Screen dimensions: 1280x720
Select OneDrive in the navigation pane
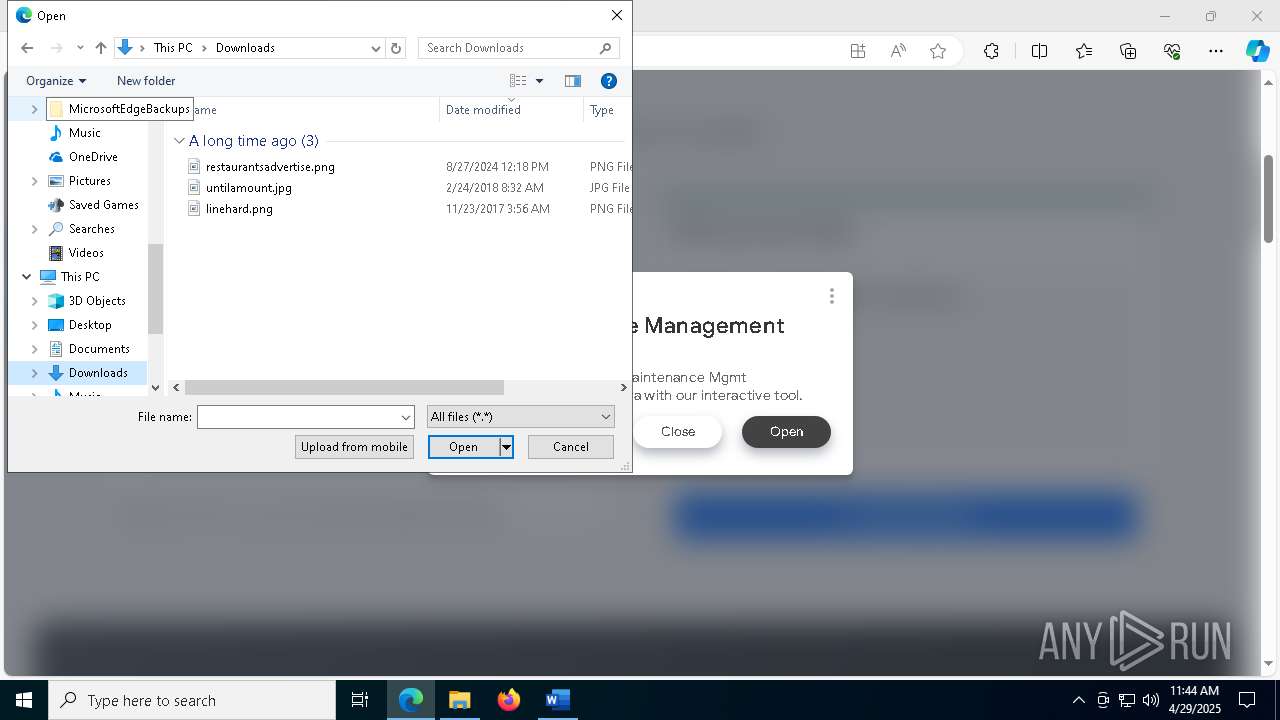(93, 157)
